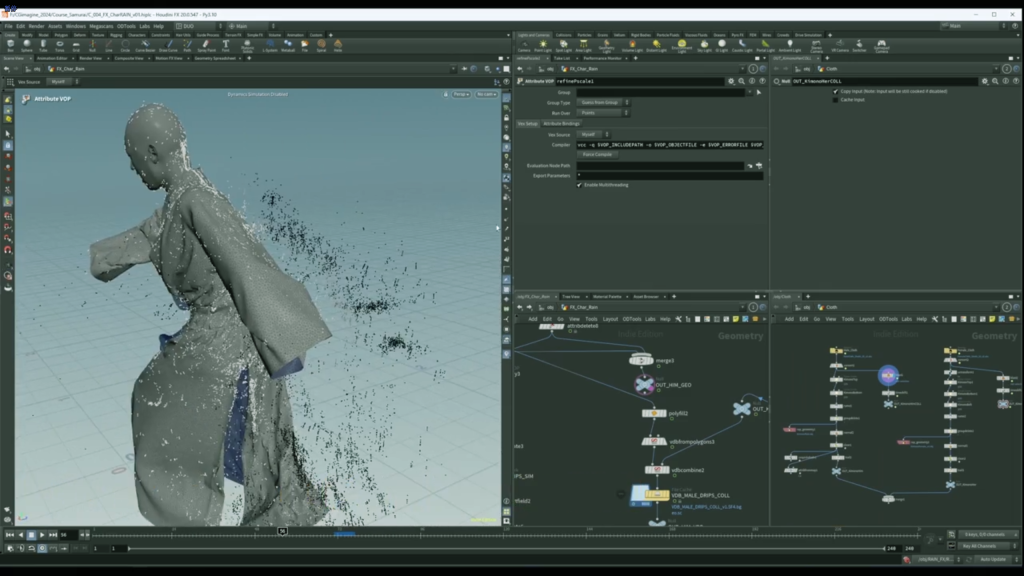The height and width of the screenshot is (576, 1024).
Task: Open the Render menu
Action: pos(37,26)
